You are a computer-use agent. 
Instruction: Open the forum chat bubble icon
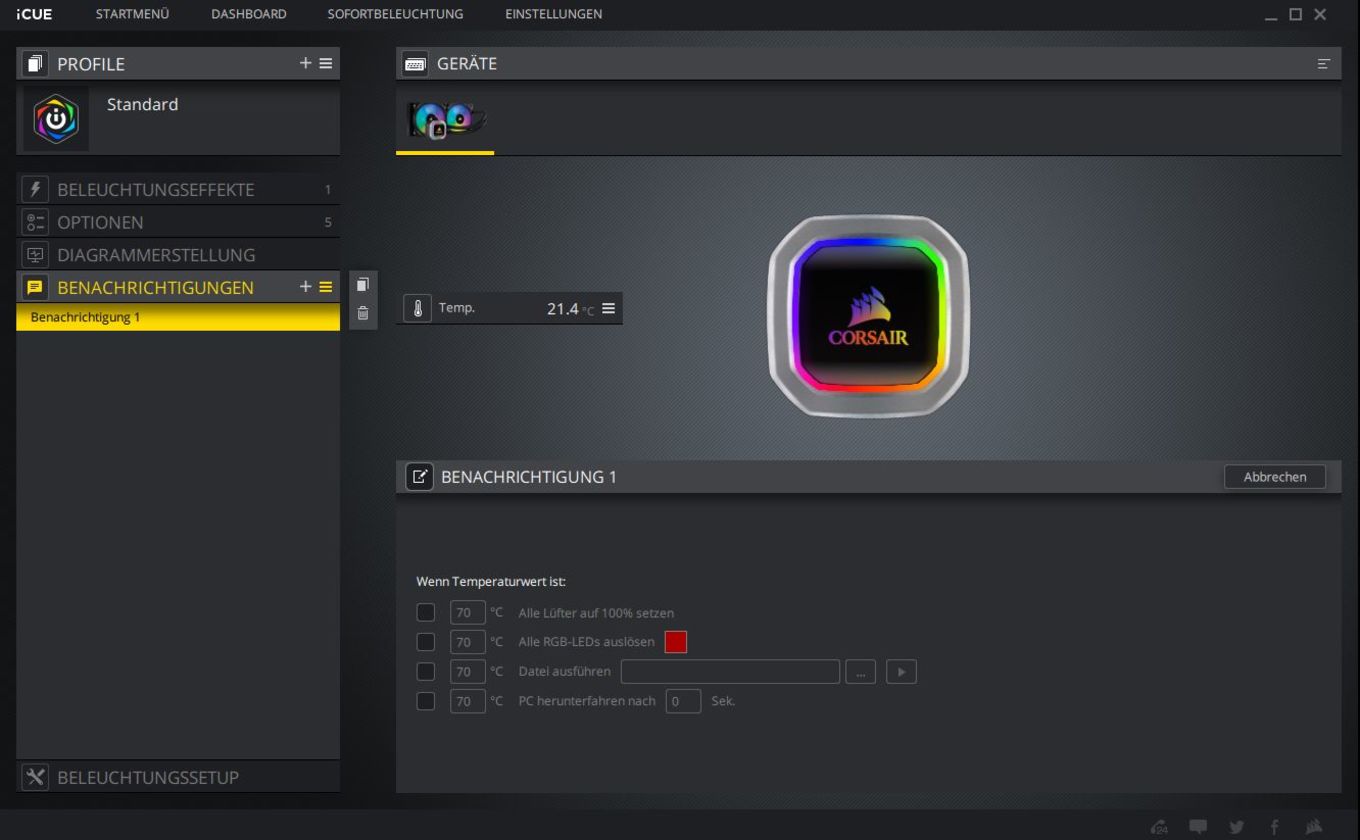click(x=1198, y=827)
